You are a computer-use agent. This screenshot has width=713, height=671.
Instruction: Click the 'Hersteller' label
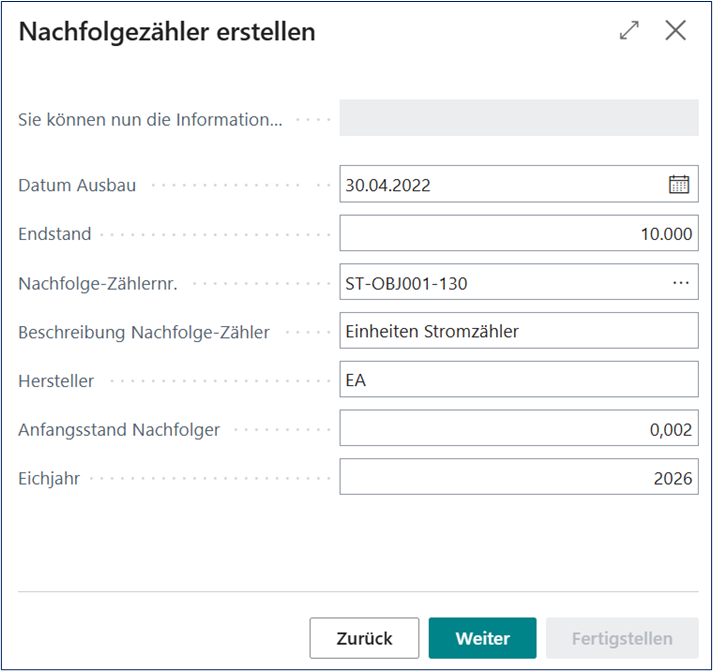[56, 381]
